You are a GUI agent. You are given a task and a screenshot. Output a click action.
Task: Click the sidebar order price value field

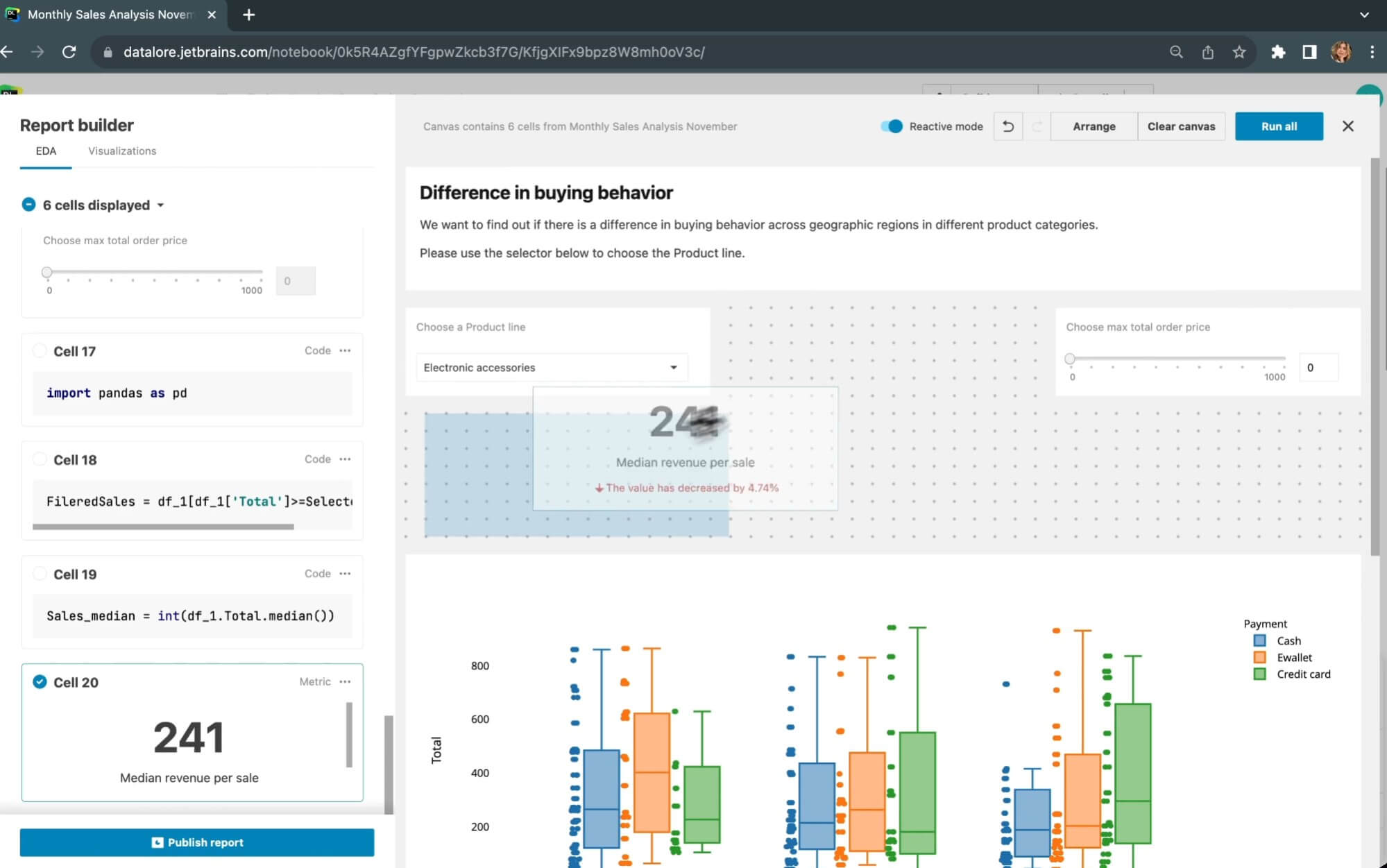296,280
